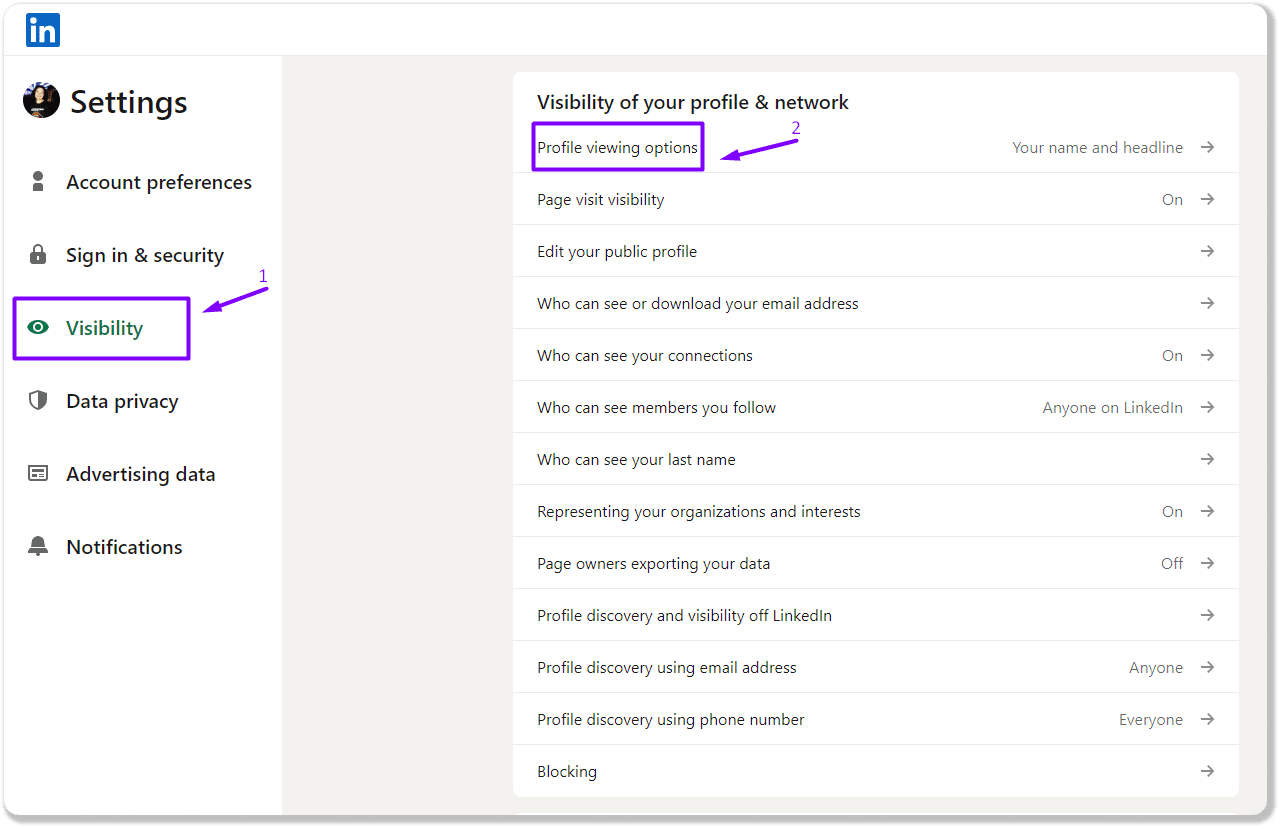The image size is (1279, 827).
Task: Click the Notifications bell icon
Action: (38, 546)
